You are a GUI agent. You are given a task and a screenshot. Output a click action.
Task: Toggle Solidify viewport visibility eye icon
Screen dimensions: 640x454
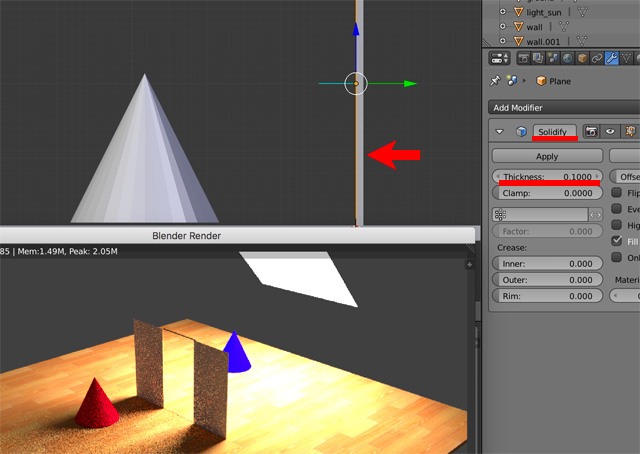click(x=610, y=131)
